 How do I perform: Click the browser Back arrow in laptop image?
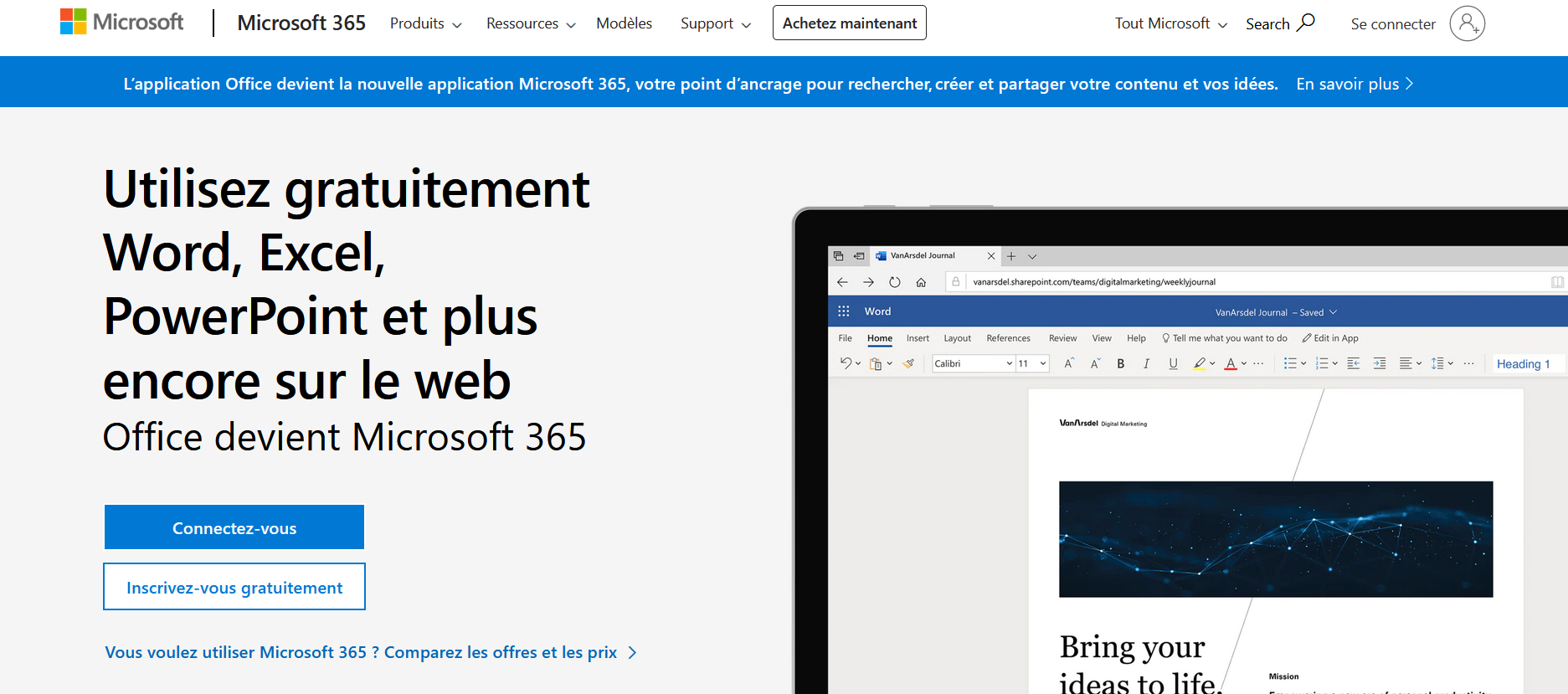click(x=842, y=282)
